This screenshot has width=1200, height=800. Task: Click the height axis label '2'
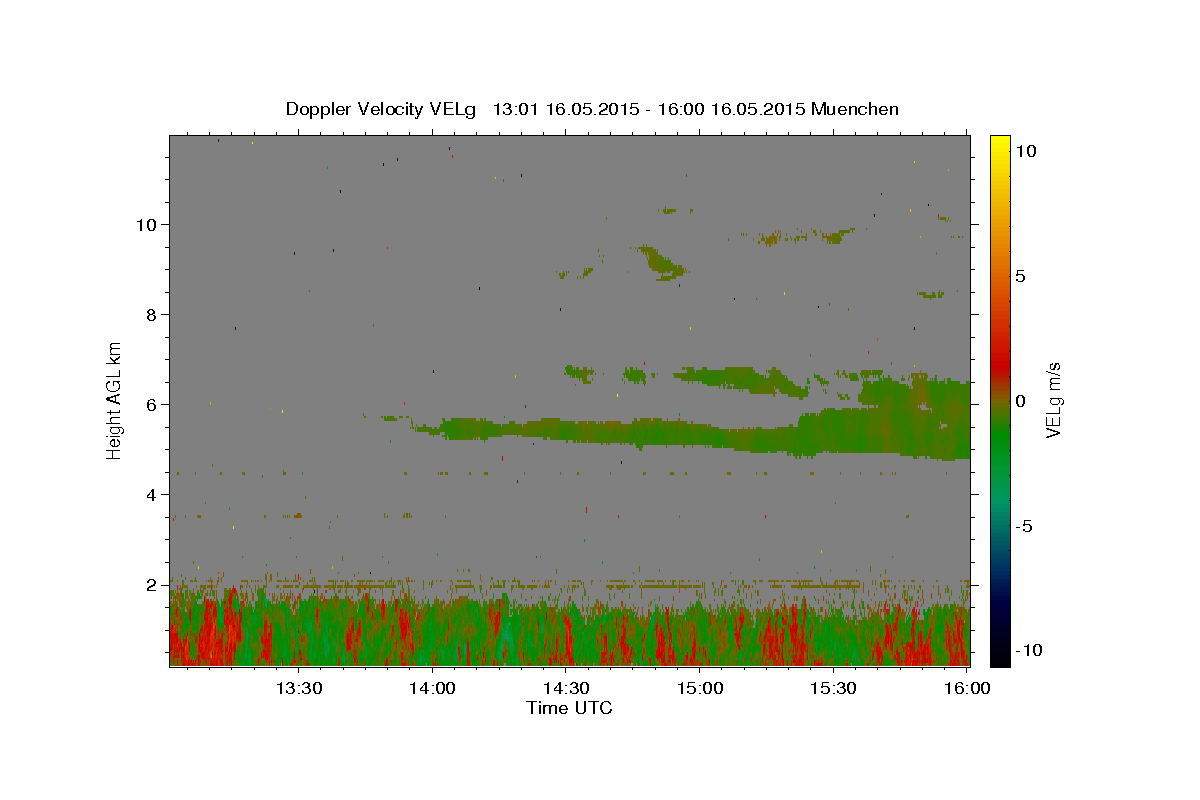coord(151,584)
